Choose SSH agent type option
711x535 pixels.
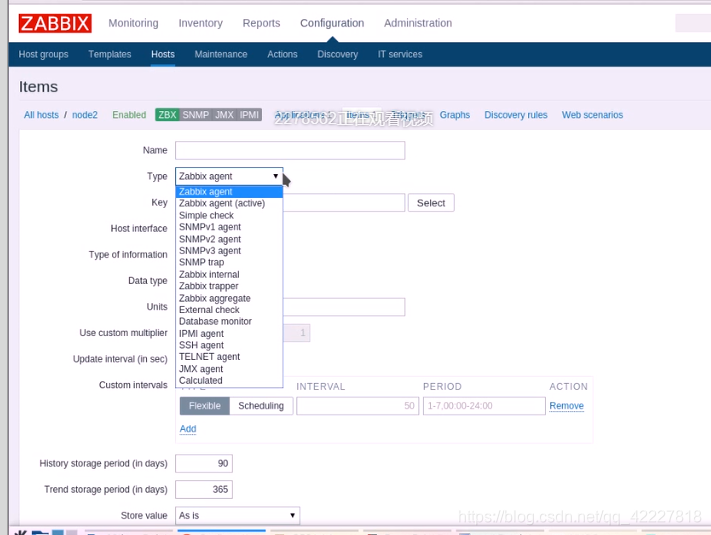(x=229, y=345)
